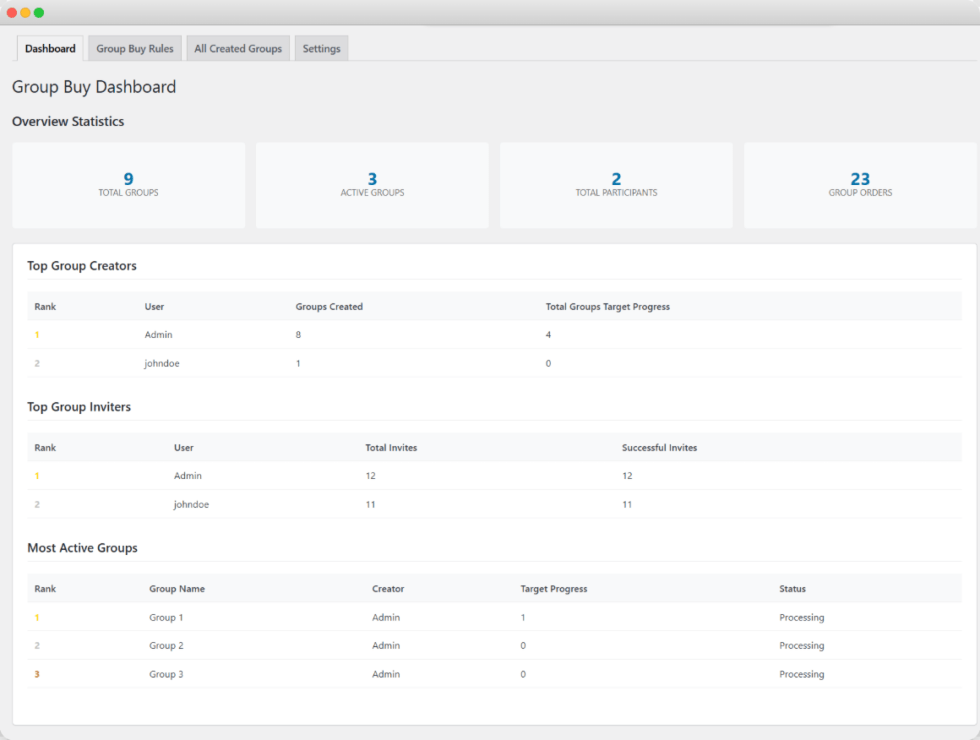The height and width of the screenshot is (740, 980).
Task: Select the Active Groups statistic card
Action: [x=372, y=185]
